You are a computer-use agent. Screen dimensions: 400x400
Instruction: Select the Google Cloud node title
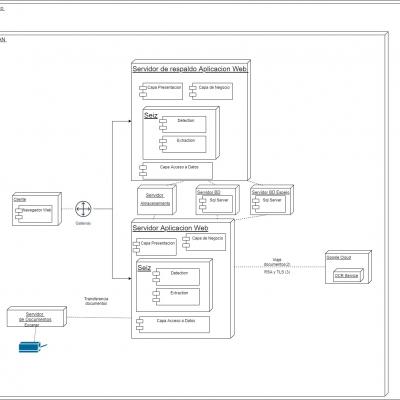coord(338,258)
